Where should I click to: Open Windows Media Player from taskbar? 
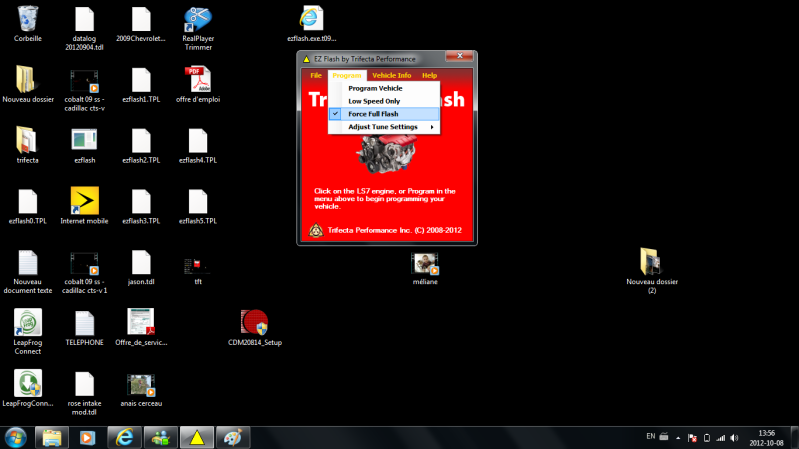click(x=88, y=438)
